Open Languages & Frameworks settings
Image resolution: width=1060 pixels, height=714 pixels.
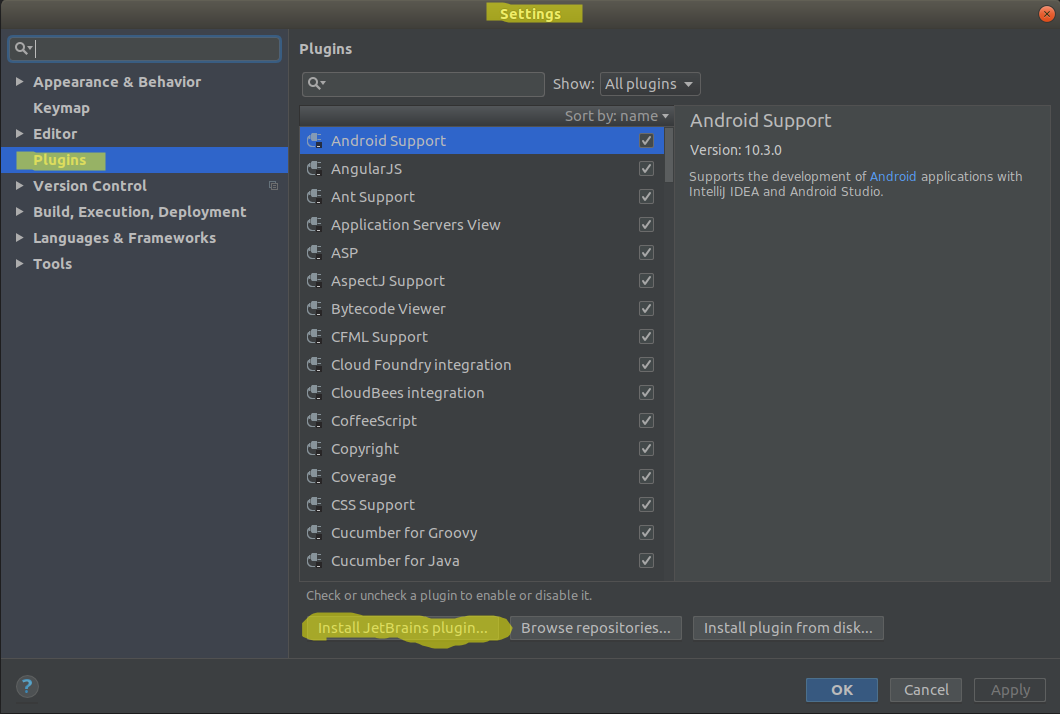tap(124, 238)
